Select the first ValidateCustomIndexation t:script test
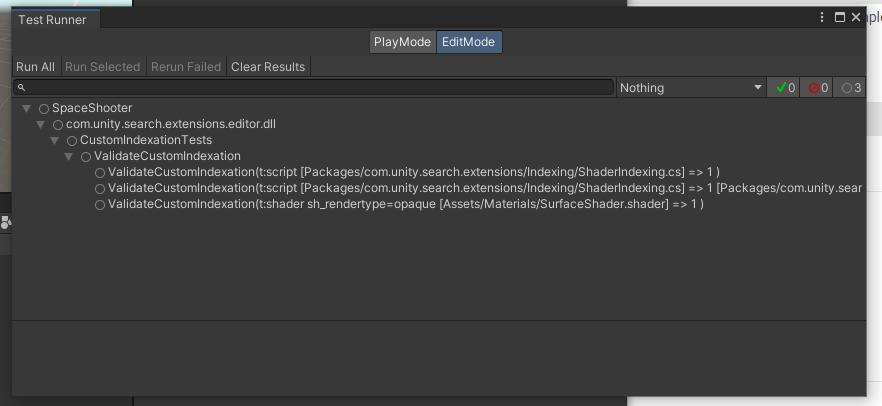Screen dimensions: 882x406 [413, 172]
